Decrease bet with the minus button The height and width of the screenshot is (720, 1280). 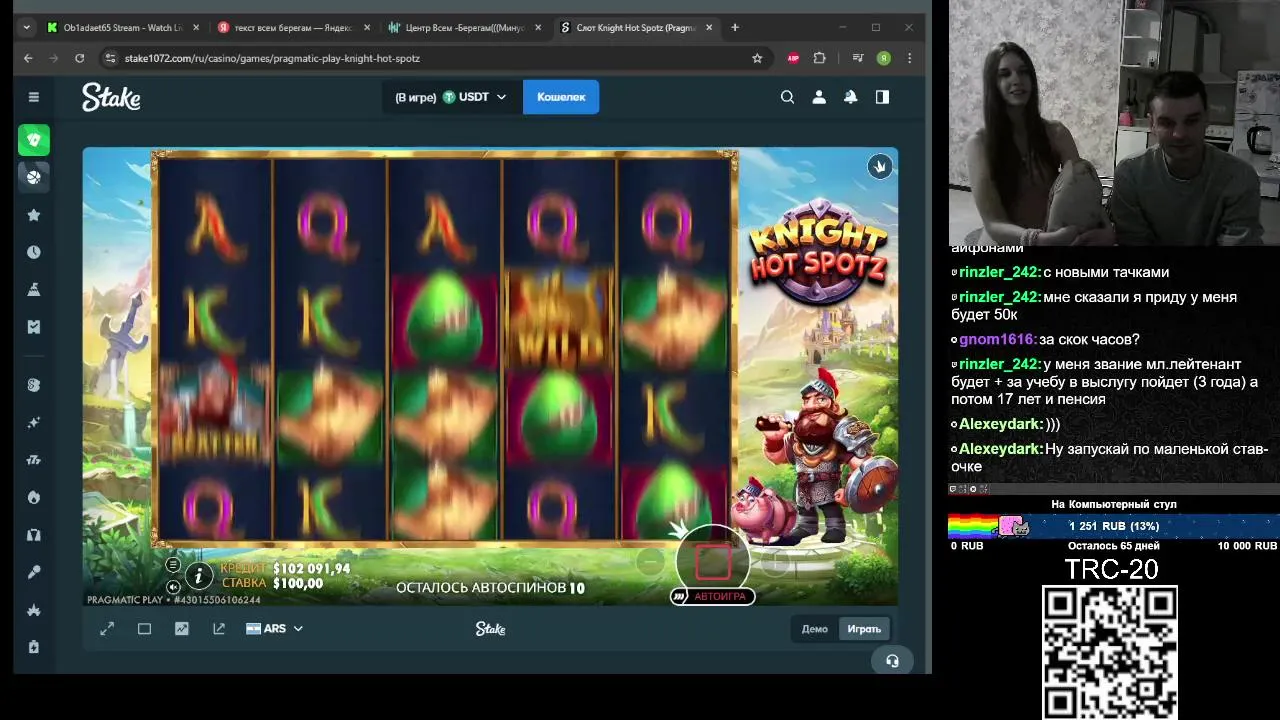point(650,563)
